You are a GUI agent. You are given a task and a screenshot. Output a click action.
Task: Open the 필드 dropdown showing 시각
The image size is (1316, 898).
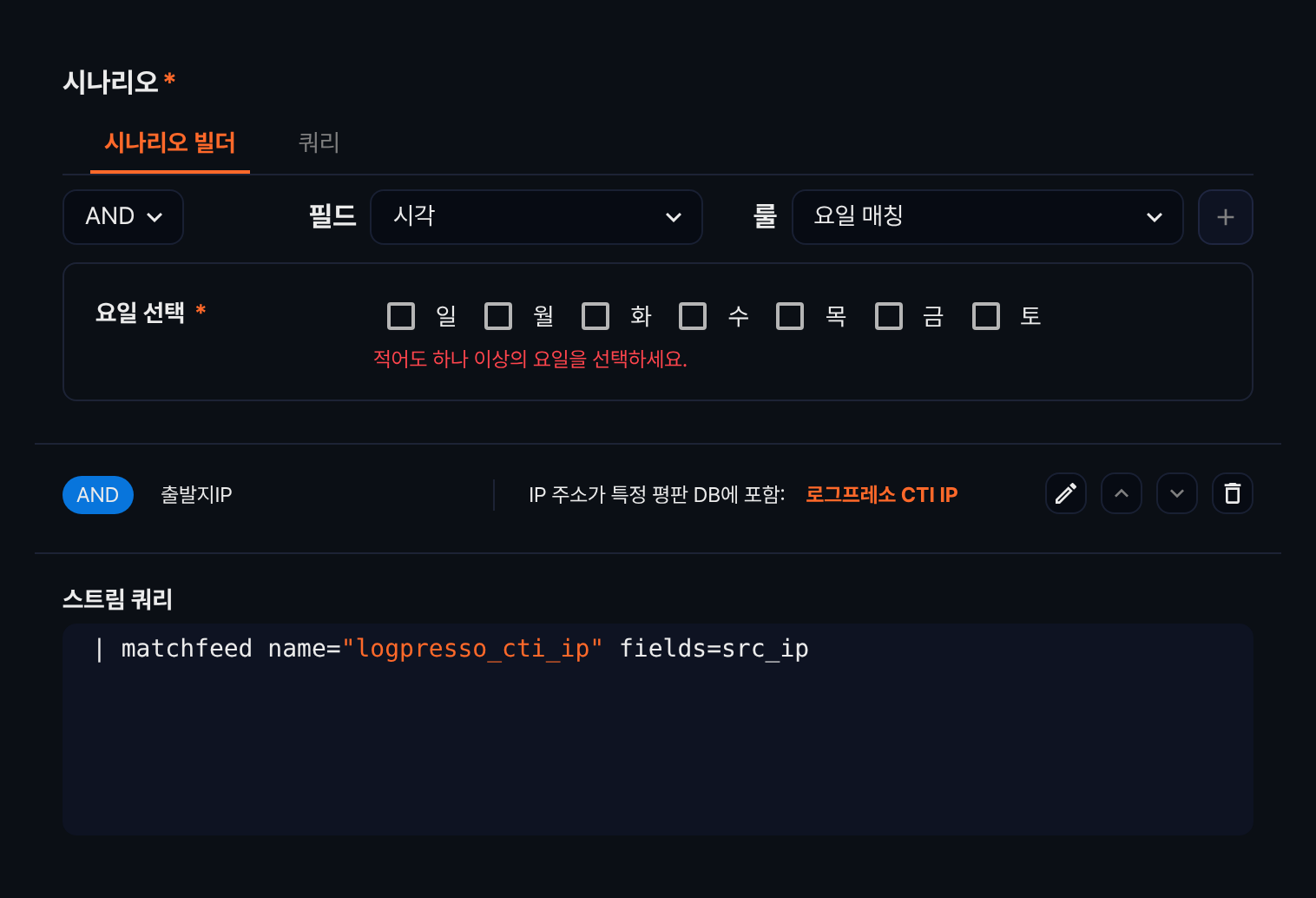click(536, 217)
